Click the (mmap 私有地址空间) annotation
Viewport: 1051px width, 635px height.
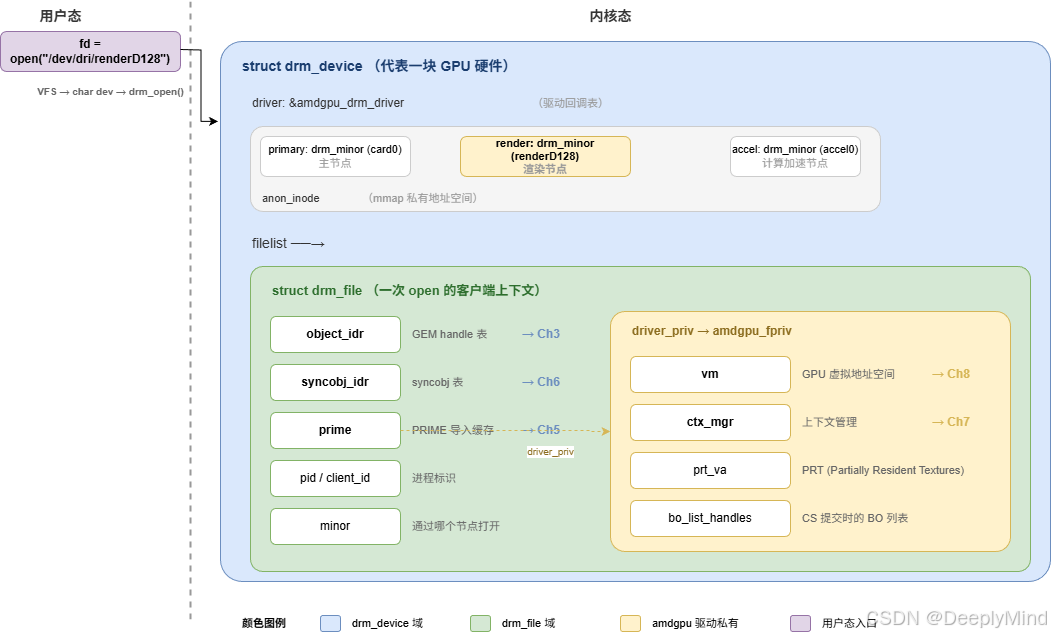click(x=422, y=198)
